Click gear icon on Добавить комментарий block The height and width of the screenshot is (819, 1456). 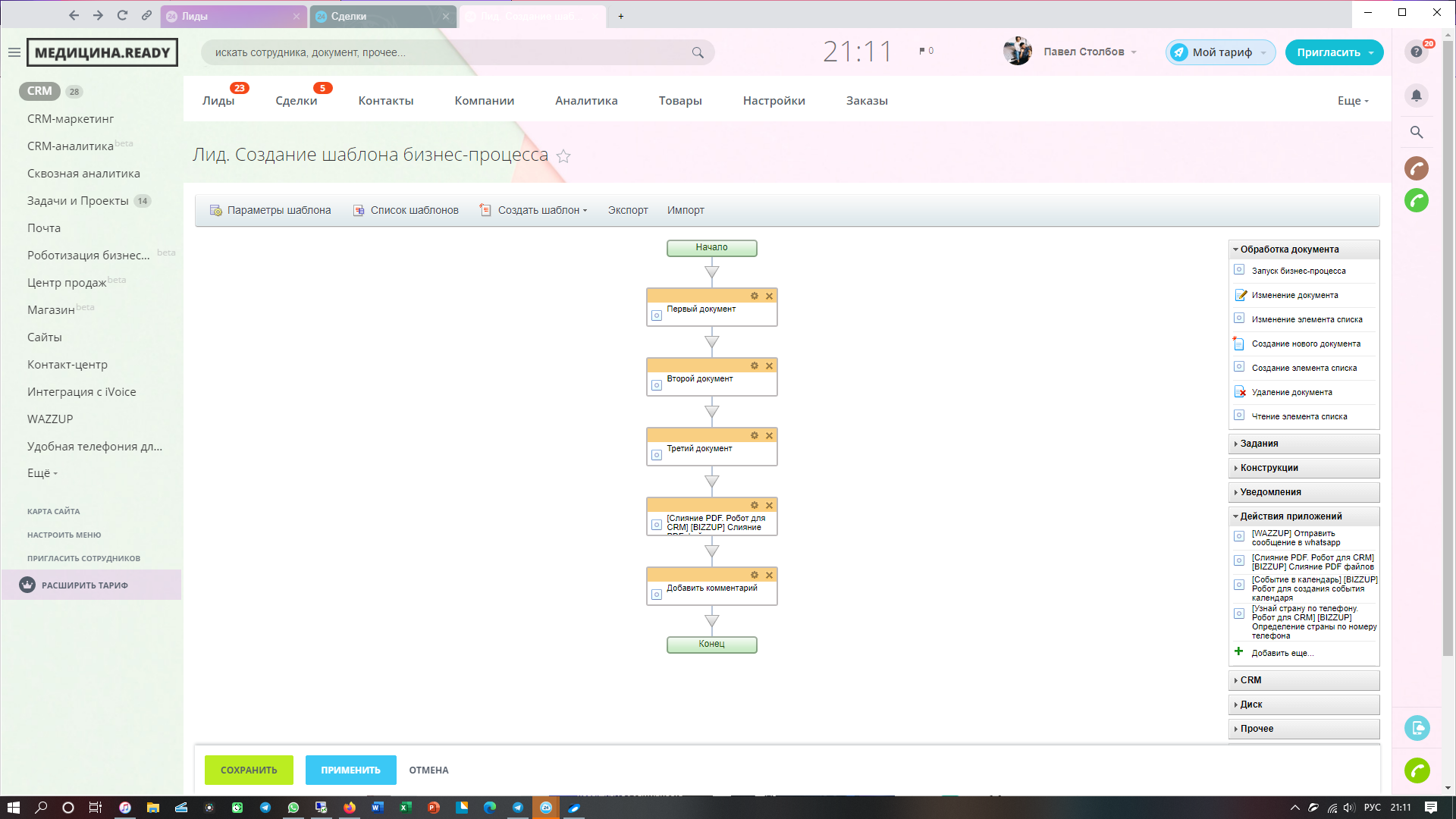pos(755,576)
